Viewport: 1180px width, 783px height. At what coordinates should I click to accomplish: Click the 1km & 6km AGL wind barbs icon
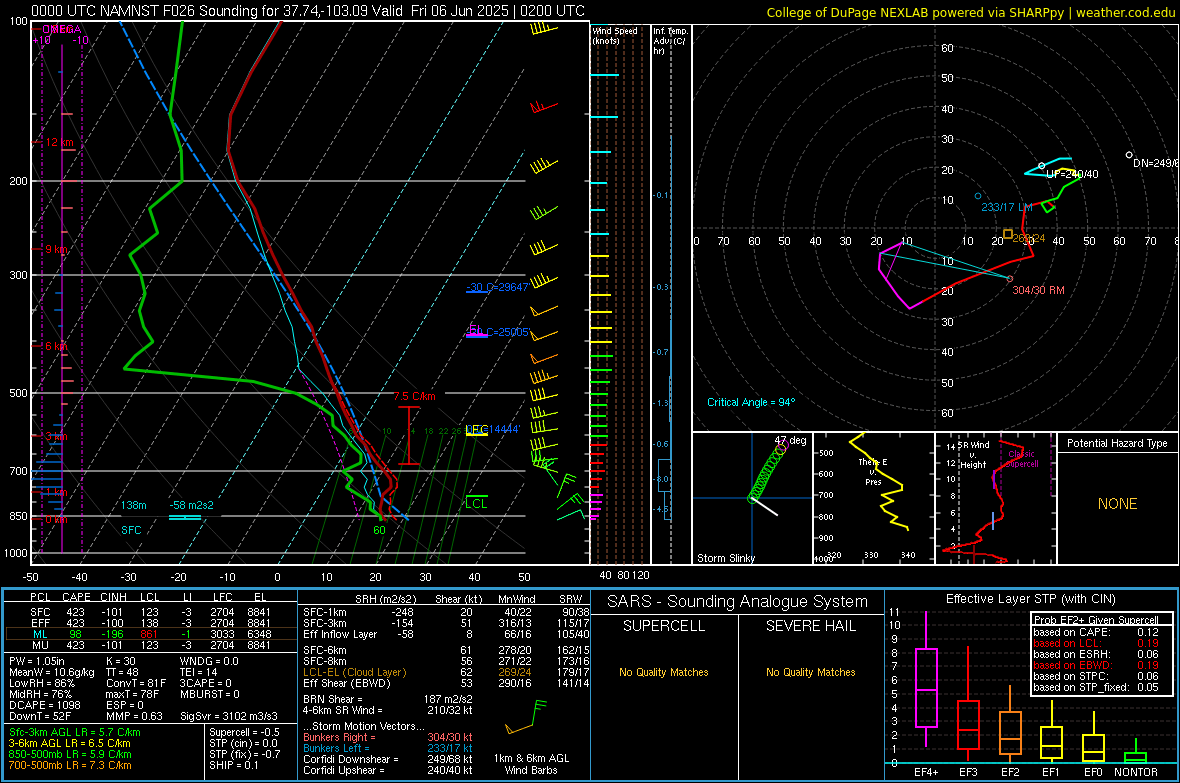pyautogui.click(x=526, y=717)
